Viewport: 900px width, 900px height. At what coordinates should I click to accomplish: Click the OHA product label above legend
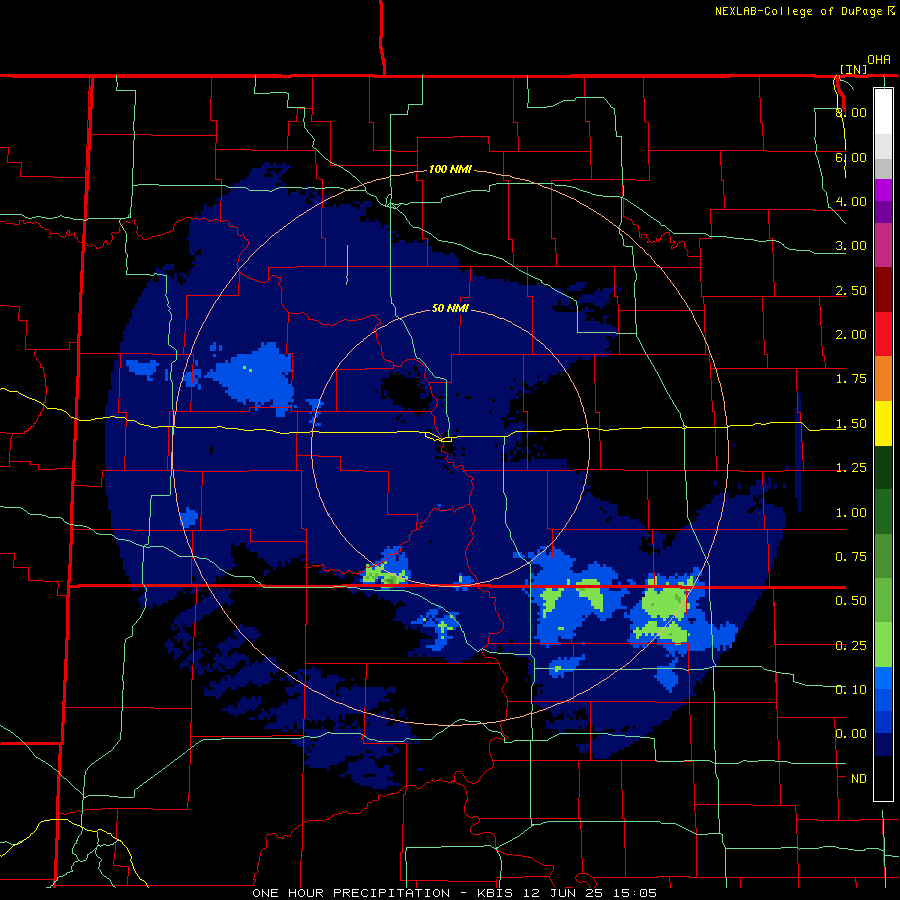point(879,60)
